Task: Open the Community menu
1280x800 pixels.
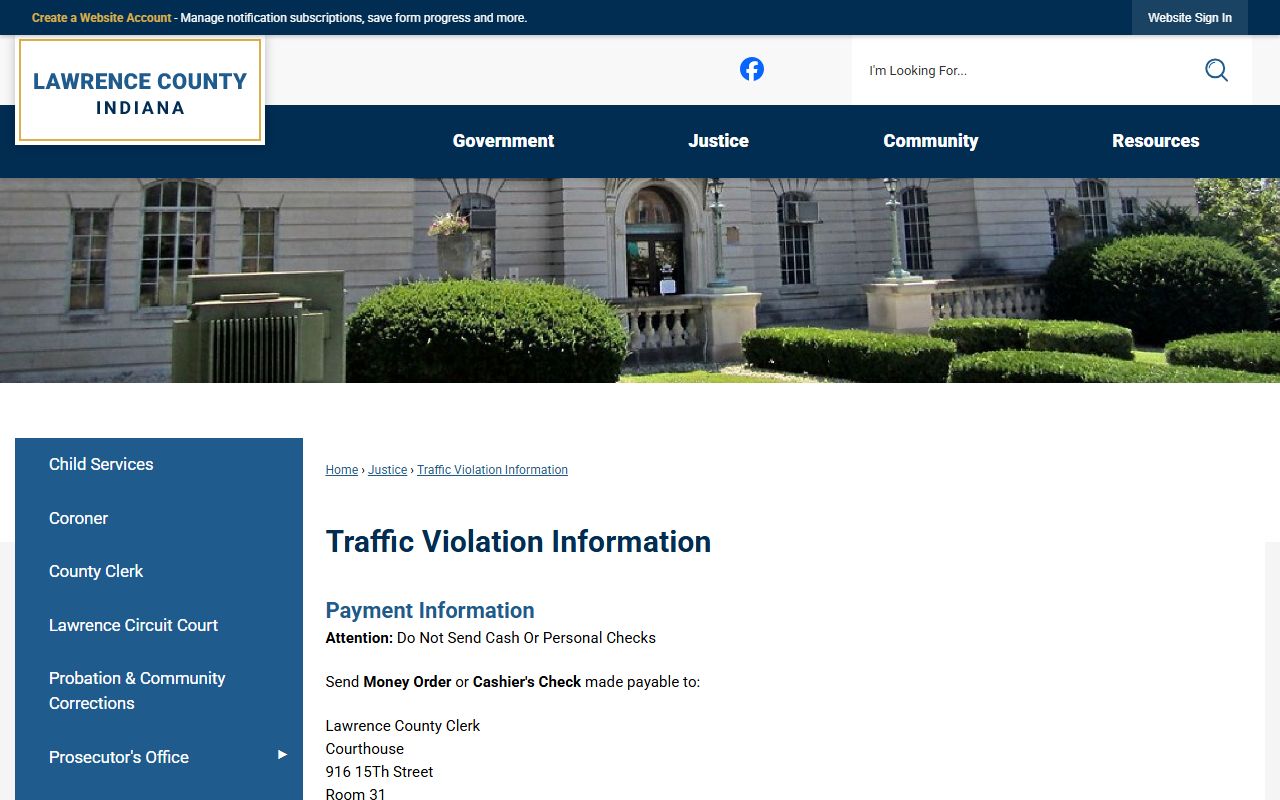Action: (x=931, y=141)
